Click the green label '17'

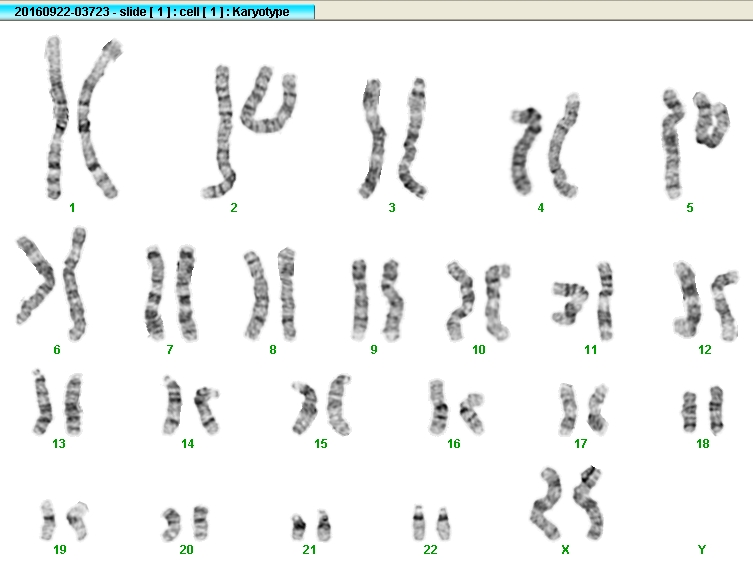click(581, 444)
